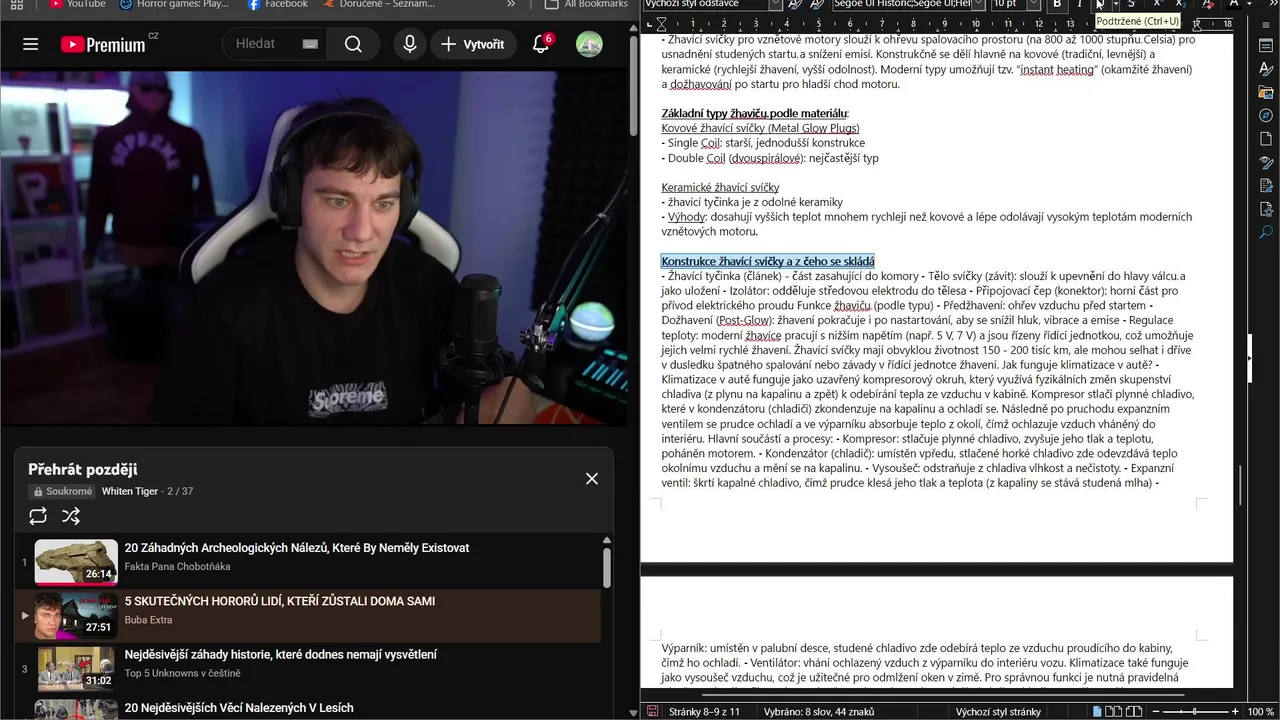Toggle playlist shuffle
Screen dimensions: 1280x720
tap(71, 516)
